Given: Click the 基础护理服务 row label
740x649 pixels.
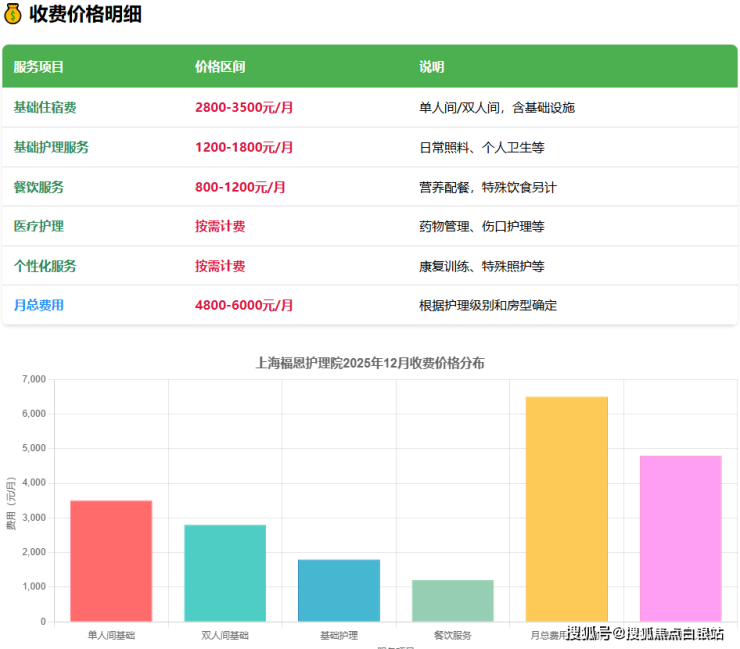Looking at the screenshot, I should click(x=51, y=147).
